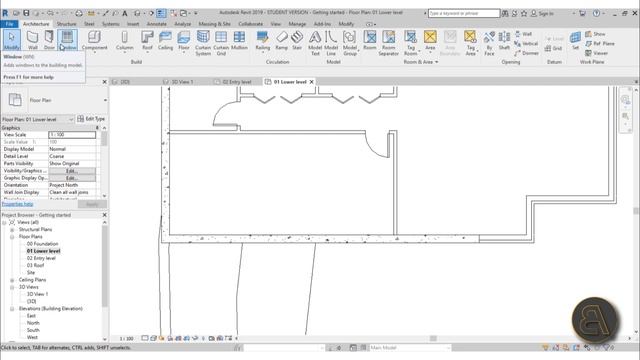Click the View Scale value field
640x360 pixels.
pyautogui.click(x=72, y=134)
